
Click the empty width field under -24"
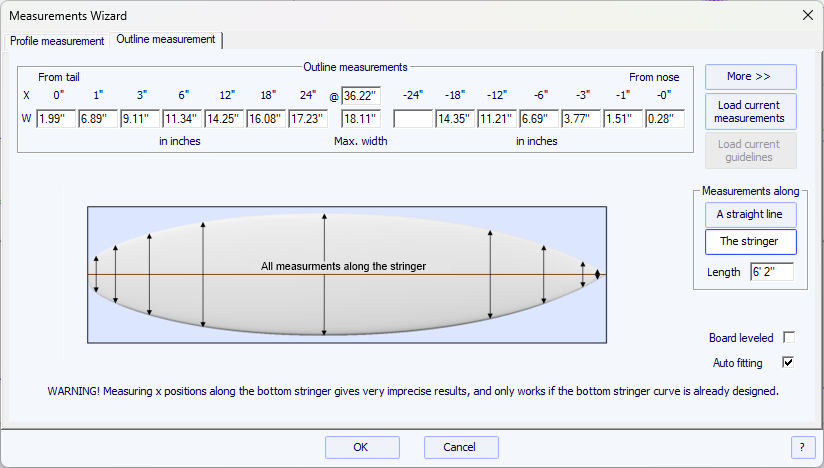(412, 119)
